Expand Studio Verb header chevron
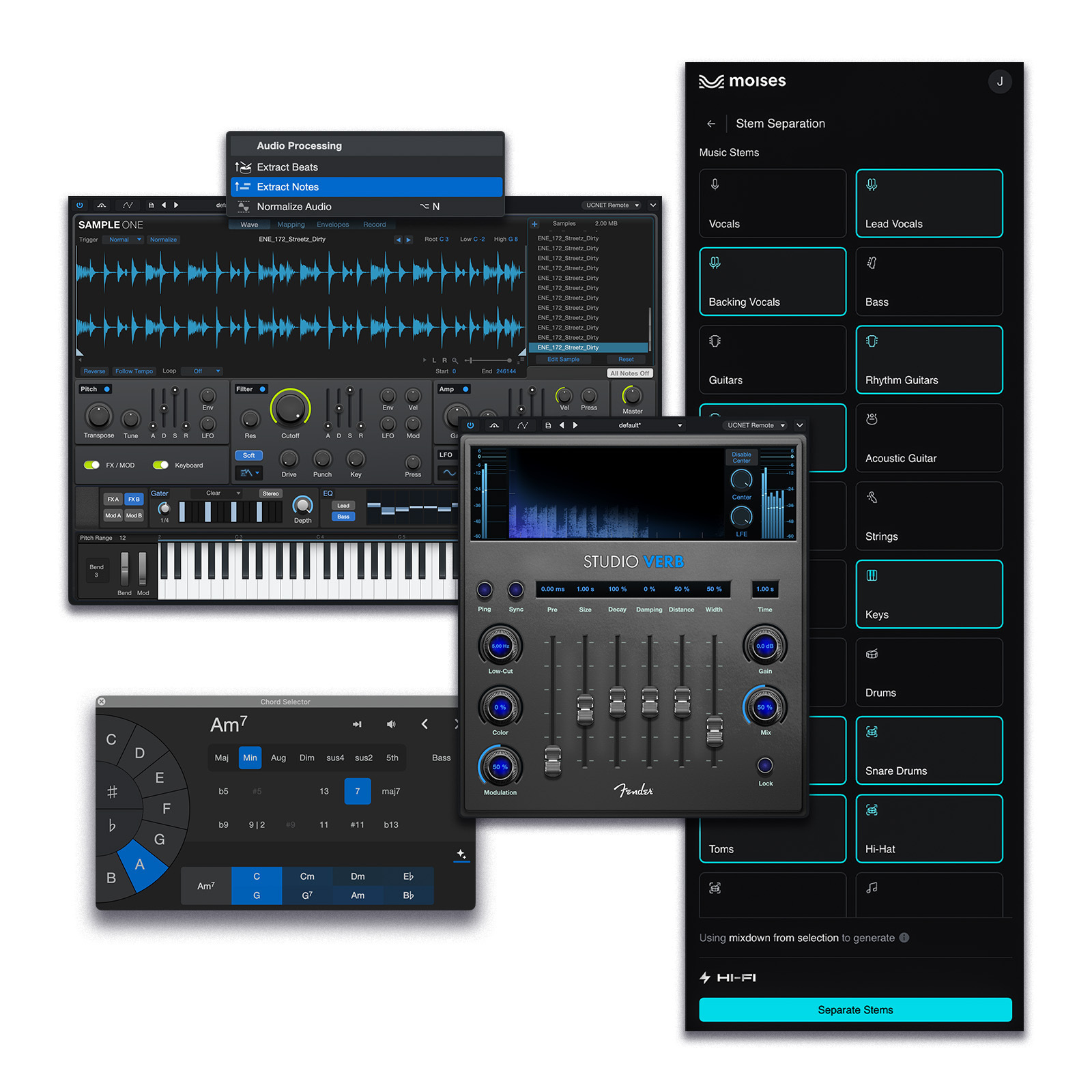Image resolution: width=1092 pixels, height=1092 pixels. pyautogui.click(x=799, y=425)
